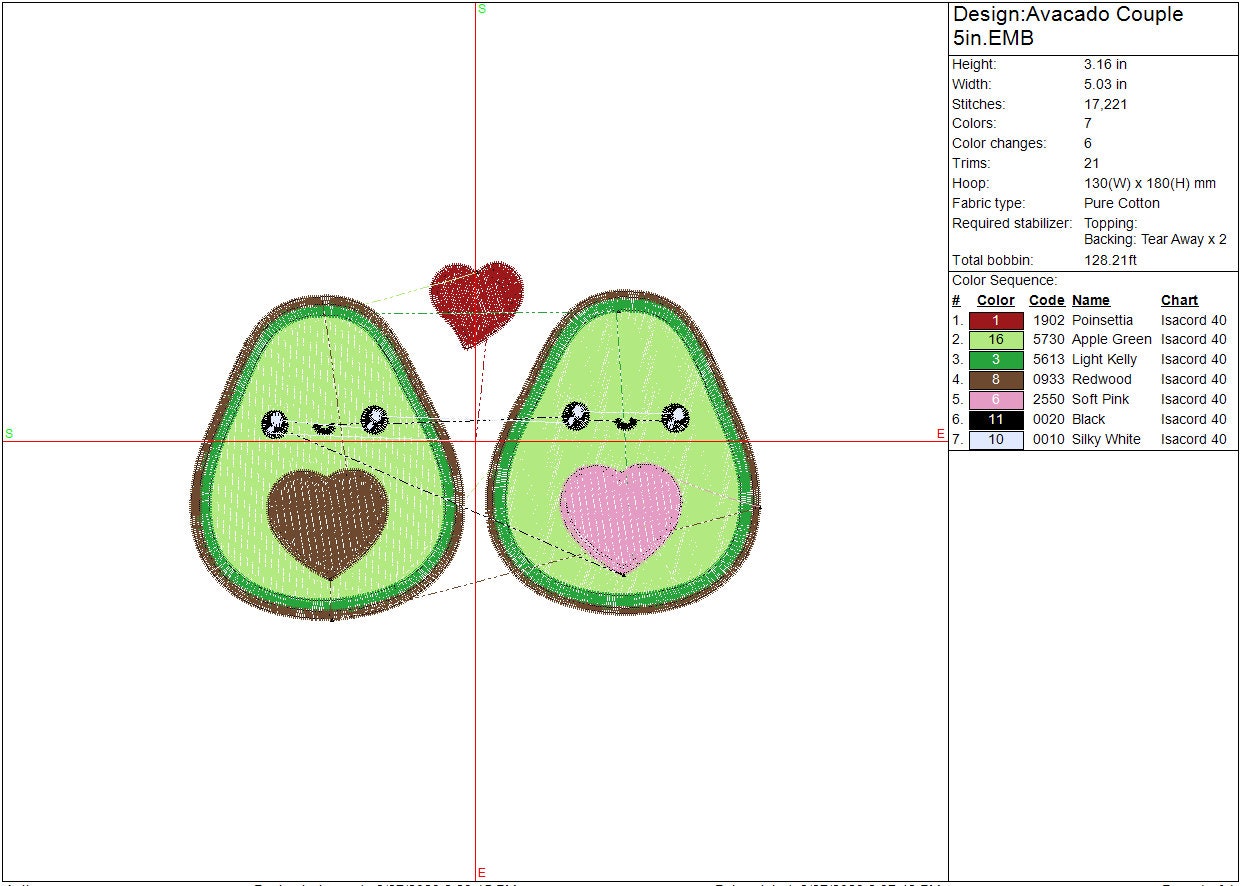
Task: Choose the Redwood brown color swatch
Action: [996, 380]
